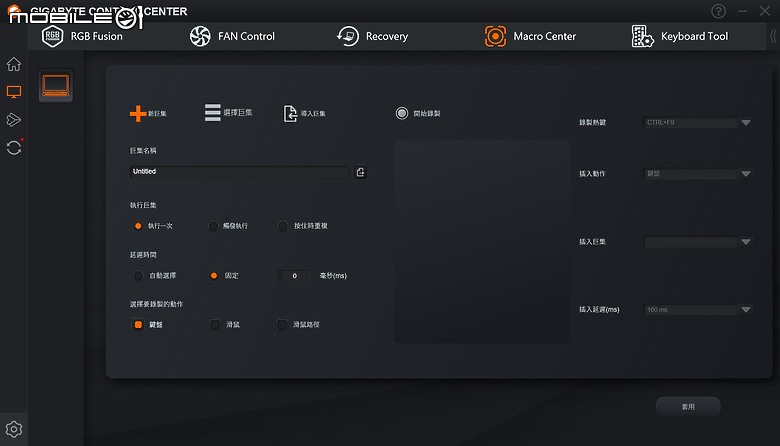Open the update sync icon with red dot
This screenshot has width=780, height=446.
pos(14,147)
